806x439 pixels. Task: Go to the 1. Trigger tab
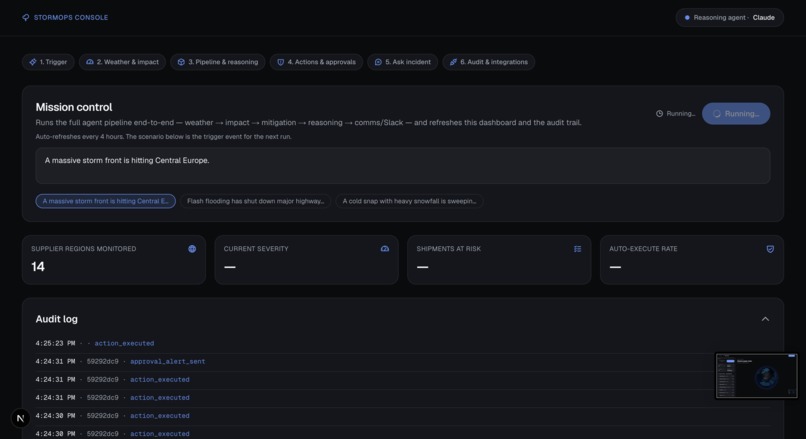[x=48, y=62]
